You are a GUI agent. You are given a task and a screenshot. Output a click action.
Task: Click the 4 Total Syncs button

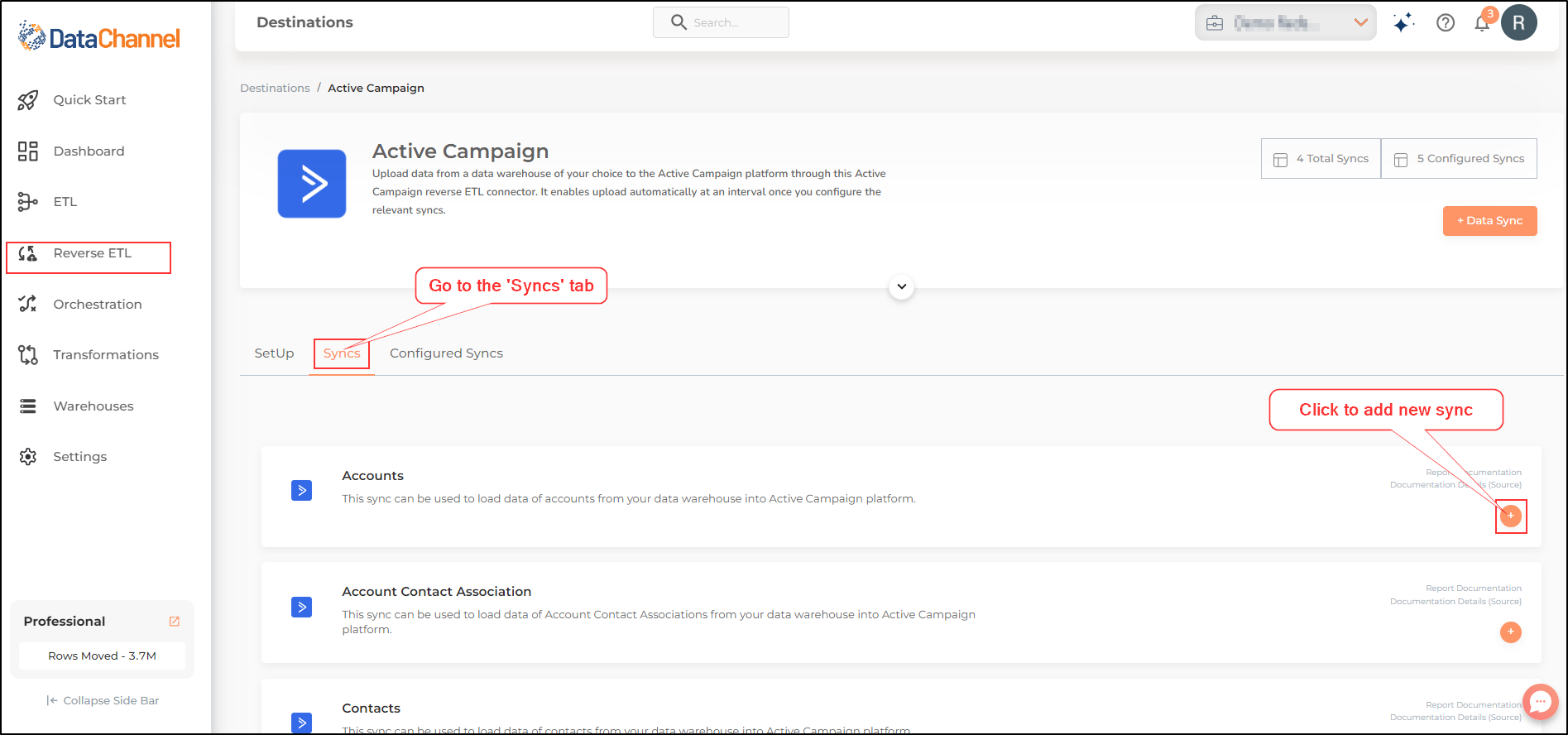coord(1321,159)
